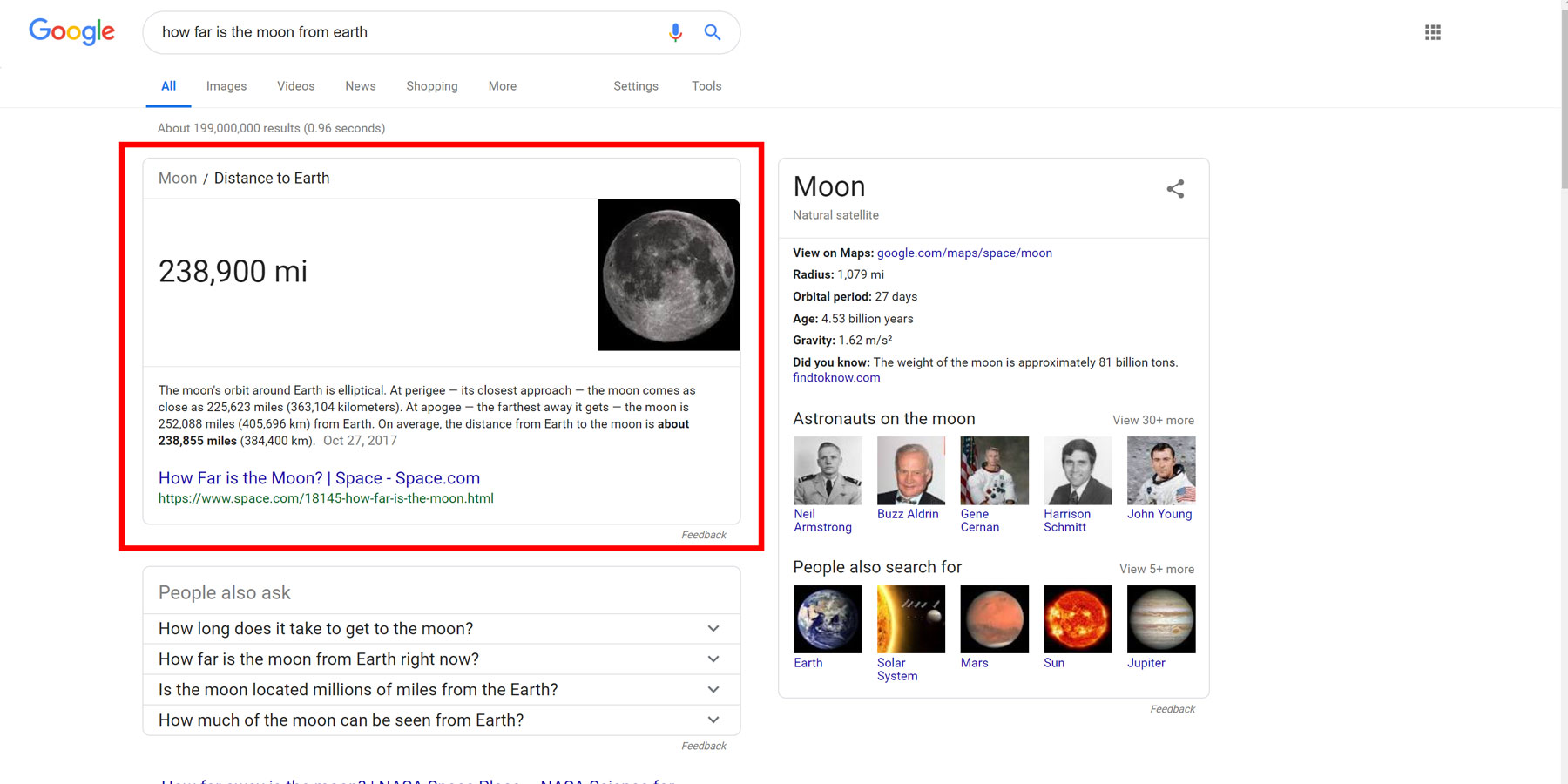Click the Astronauts on the moon heading
The width and height of the screenshot is (1568, 784).
tap(884, 419)
